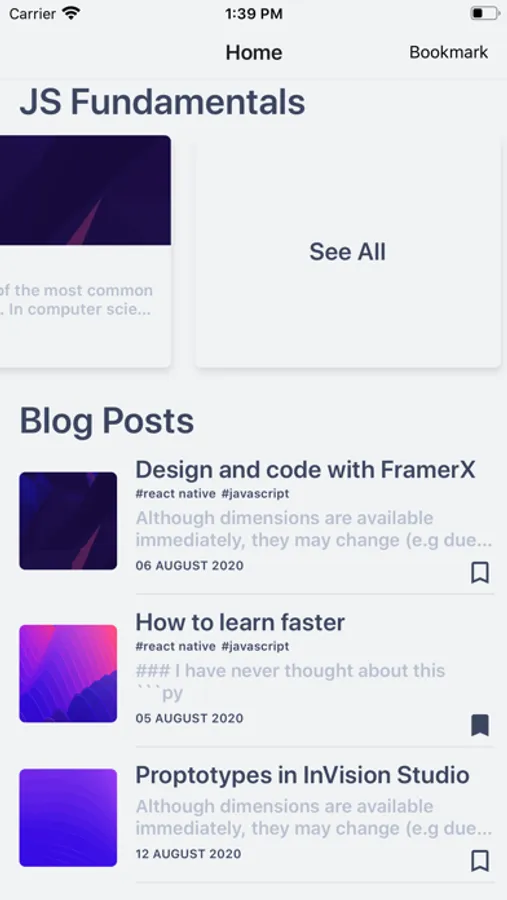Select #javascript tag under How to learn faster
The width and height of the screenshot is (507, 900).
pyautogui.click(x=255, y=646)
